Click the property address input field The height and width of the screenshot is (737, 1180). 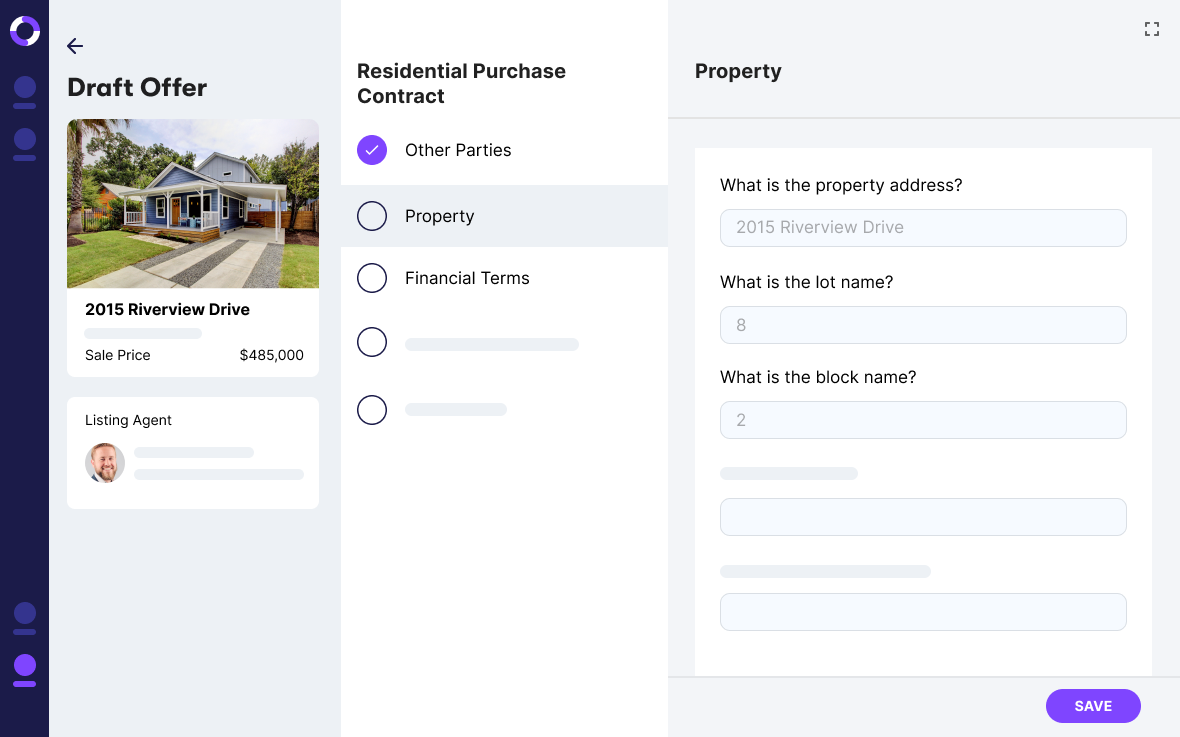click(x=923, y=228)
